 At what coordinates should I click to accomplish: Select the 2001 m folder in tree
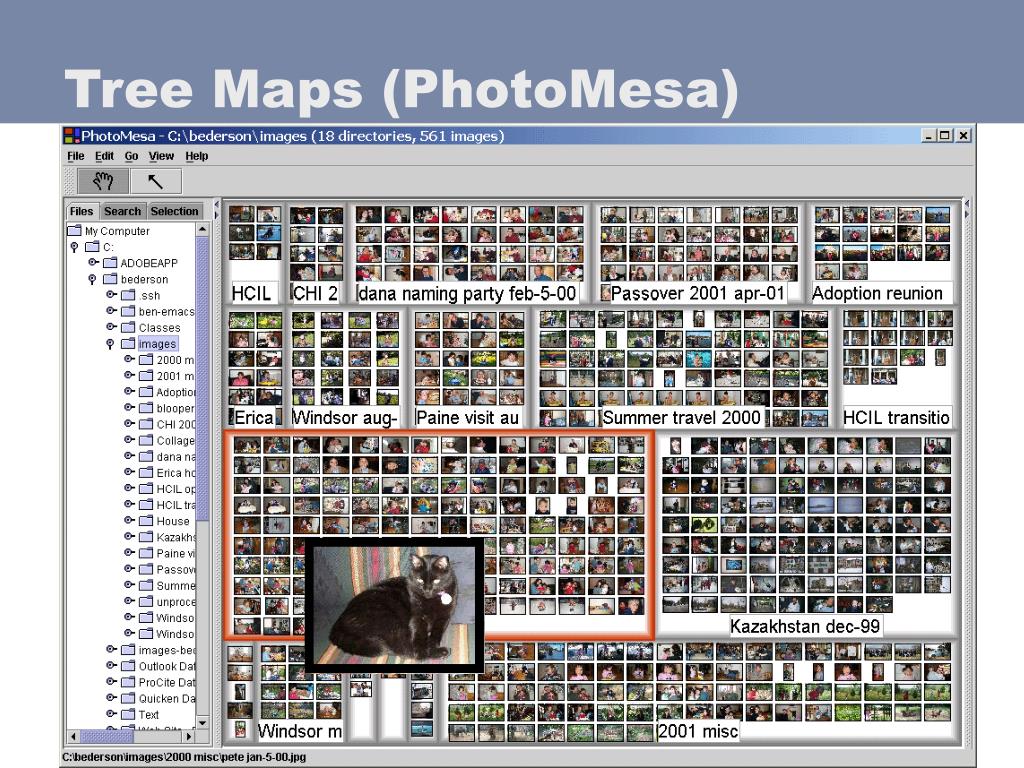[x=175, y=376]
